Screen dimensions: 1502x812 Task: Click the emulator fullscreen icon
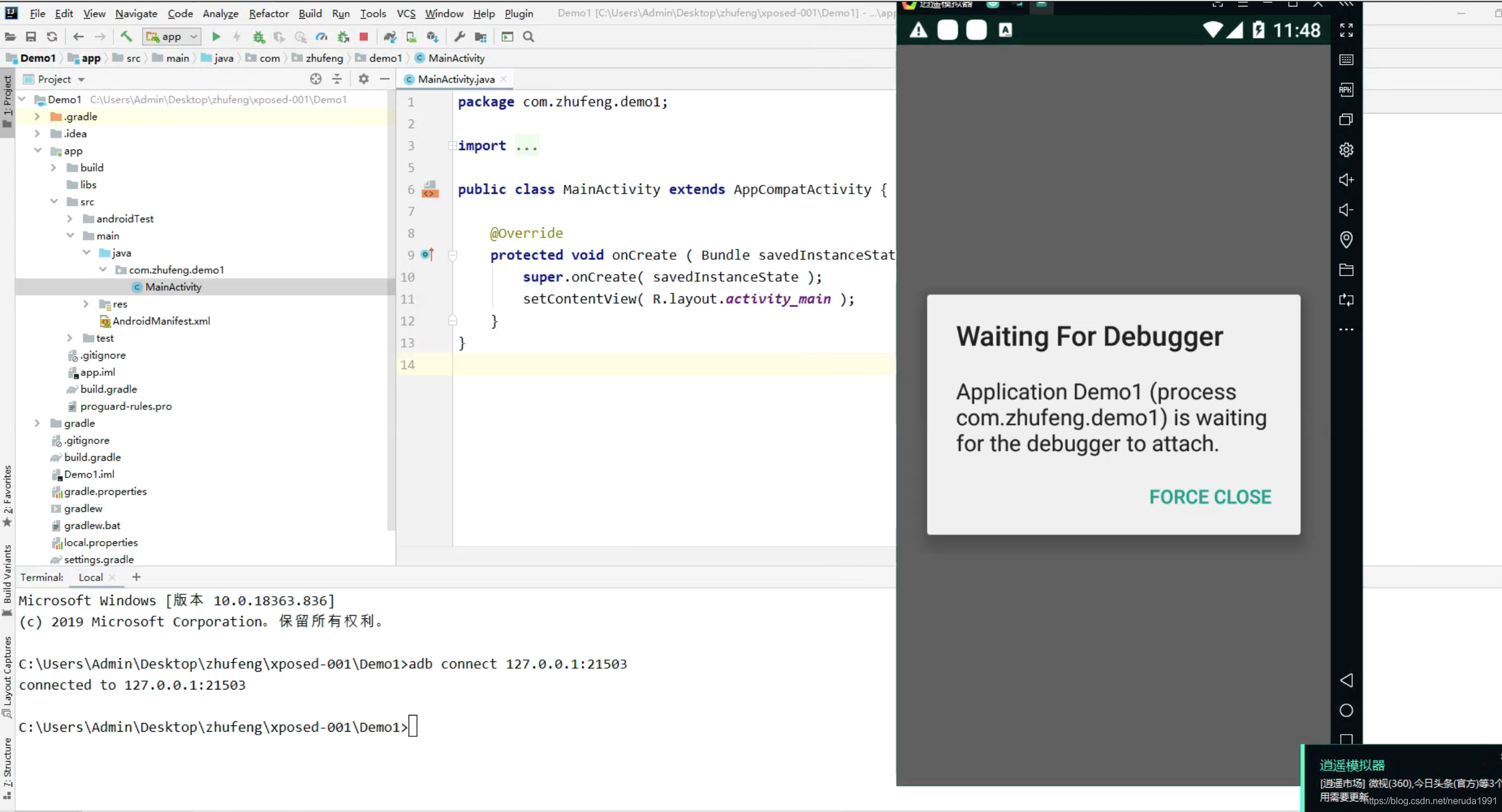tap(1346, 29)
